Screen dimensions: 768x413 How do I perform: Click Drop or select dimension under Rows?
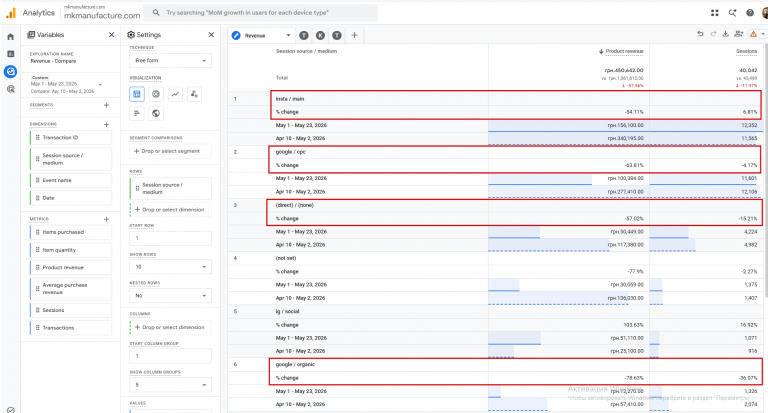click(170, 210)
